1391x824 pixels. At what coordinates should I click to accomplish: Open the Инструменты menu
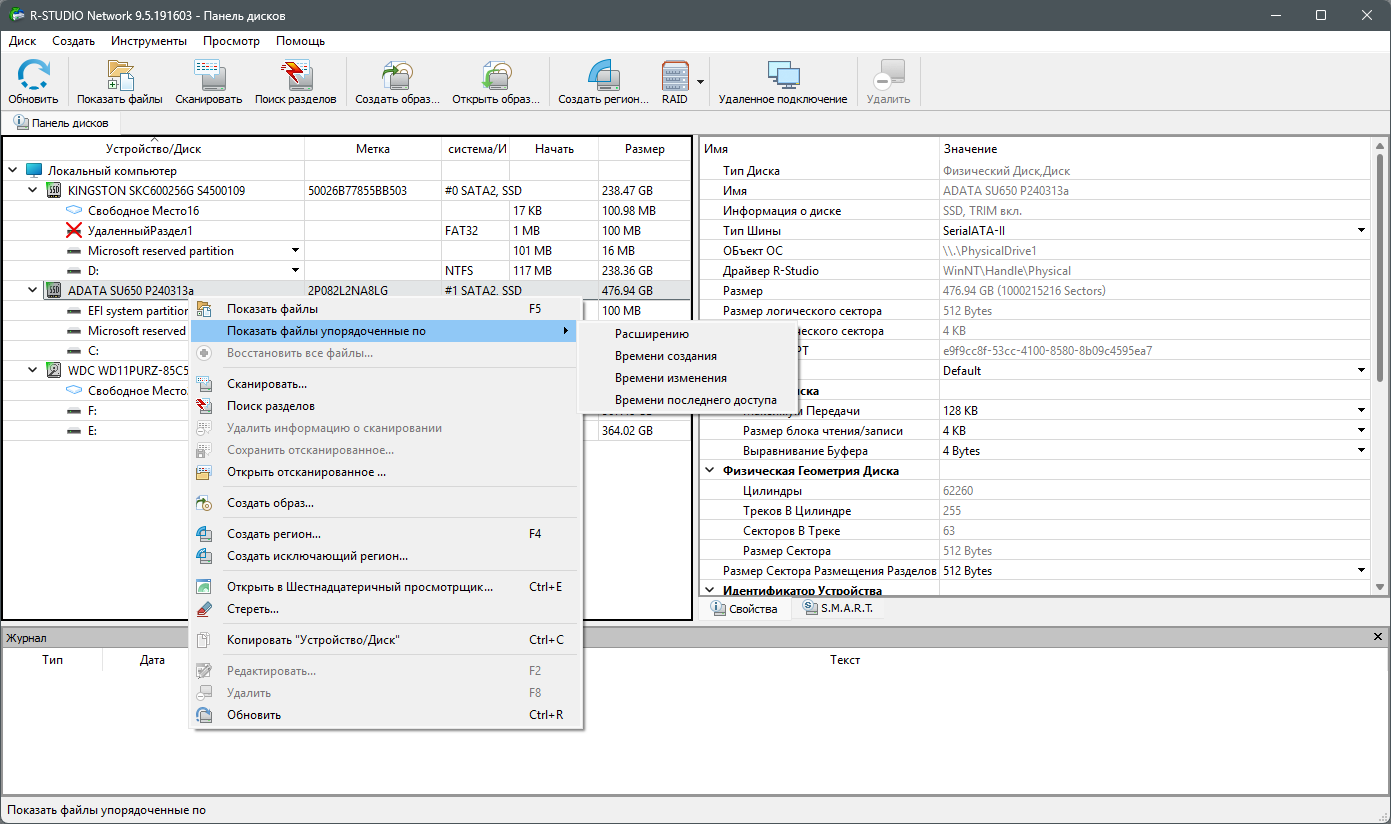pyautogui.click(x=149, y=41)
